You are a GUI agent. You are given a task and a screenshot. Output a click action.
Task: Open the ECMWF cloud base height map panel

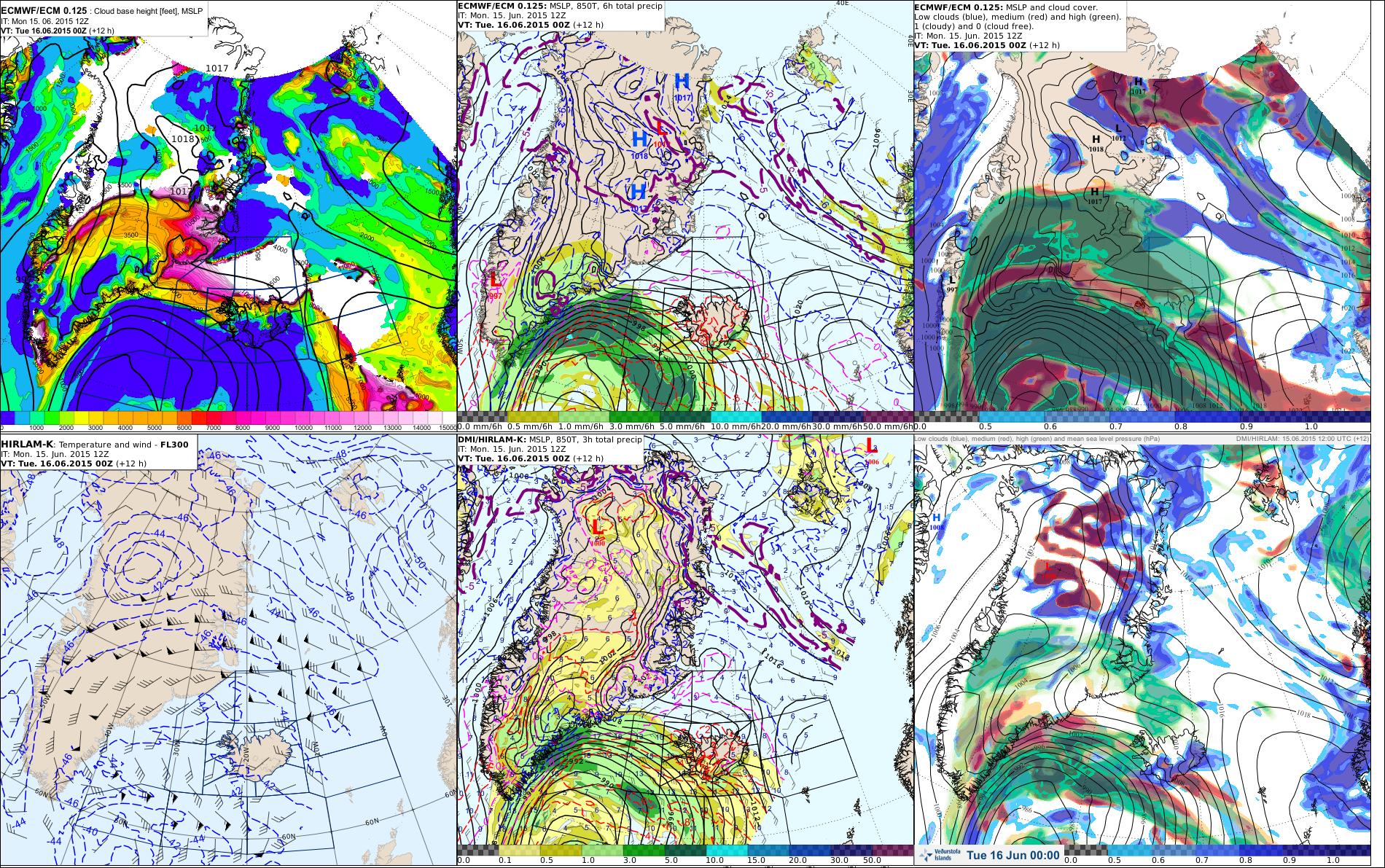[227, 216]
